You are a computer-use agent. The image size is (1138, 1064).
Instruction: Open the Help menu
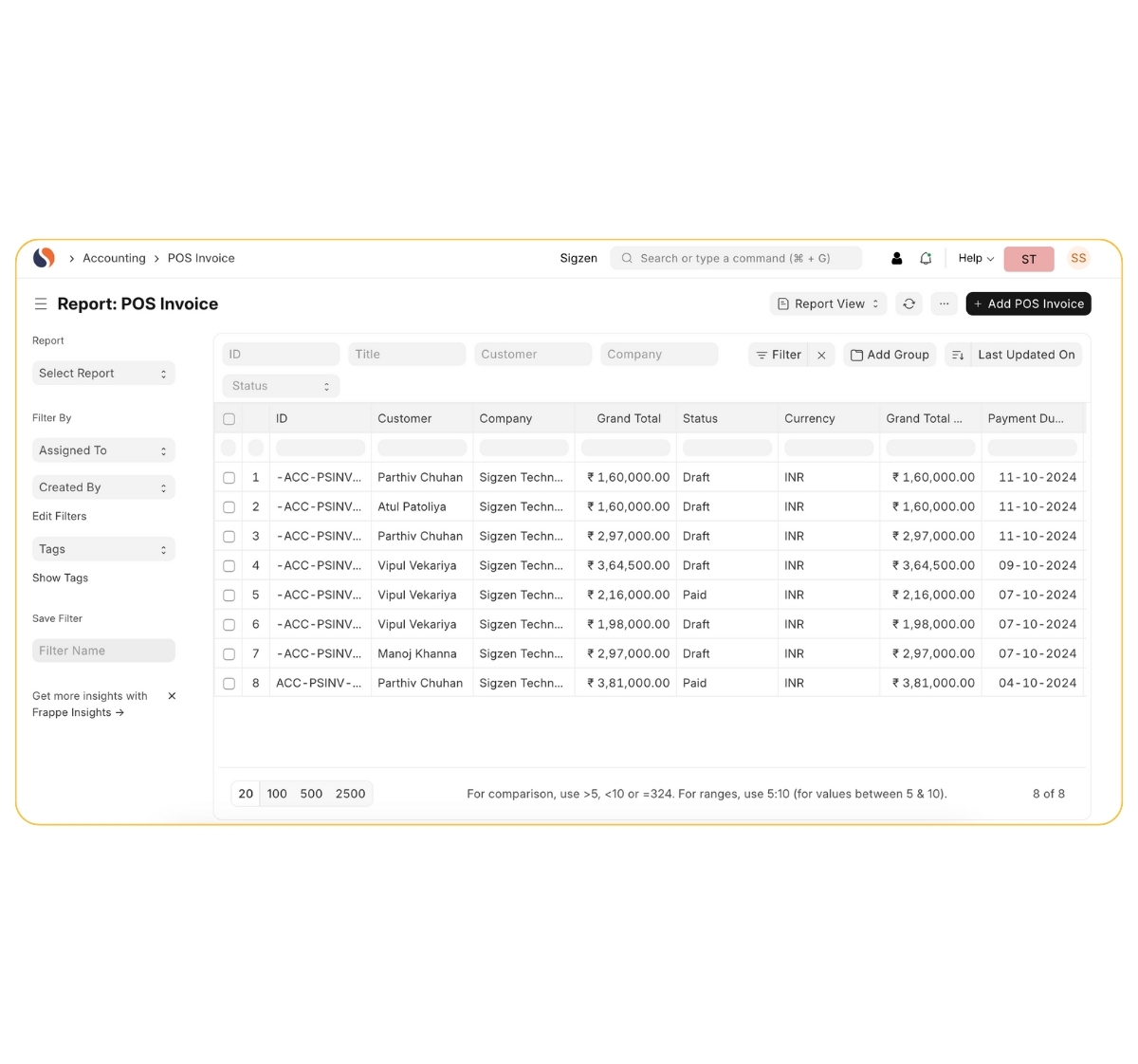click(975, 258)
